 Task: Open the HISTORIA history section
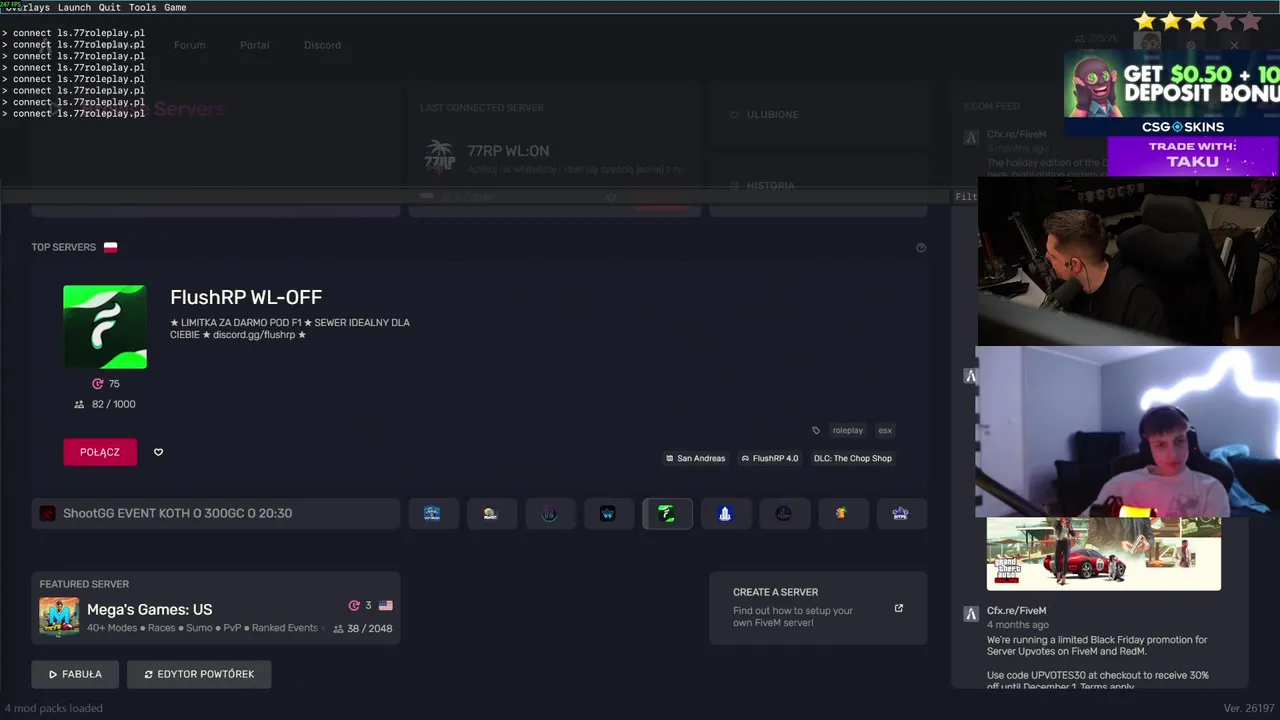tap(818, 186)
